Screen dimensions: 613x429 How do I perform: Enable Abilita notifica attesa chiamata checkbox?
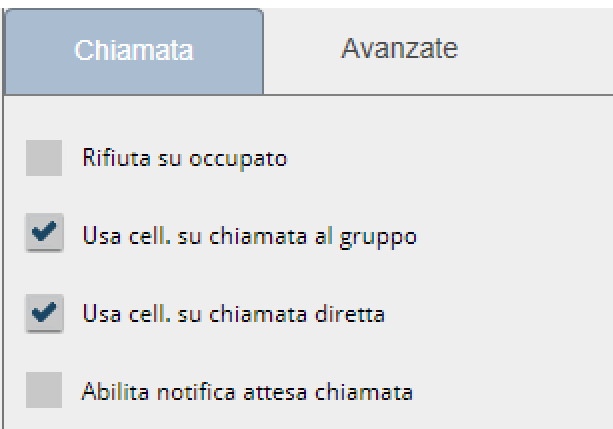[44, 388]
